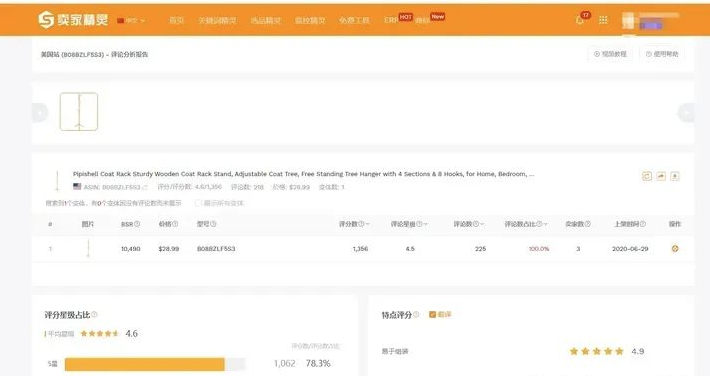The image size is (710, 376).
Task: Select the coat rack variant thumbnail
Action: (x=79, y=111)
